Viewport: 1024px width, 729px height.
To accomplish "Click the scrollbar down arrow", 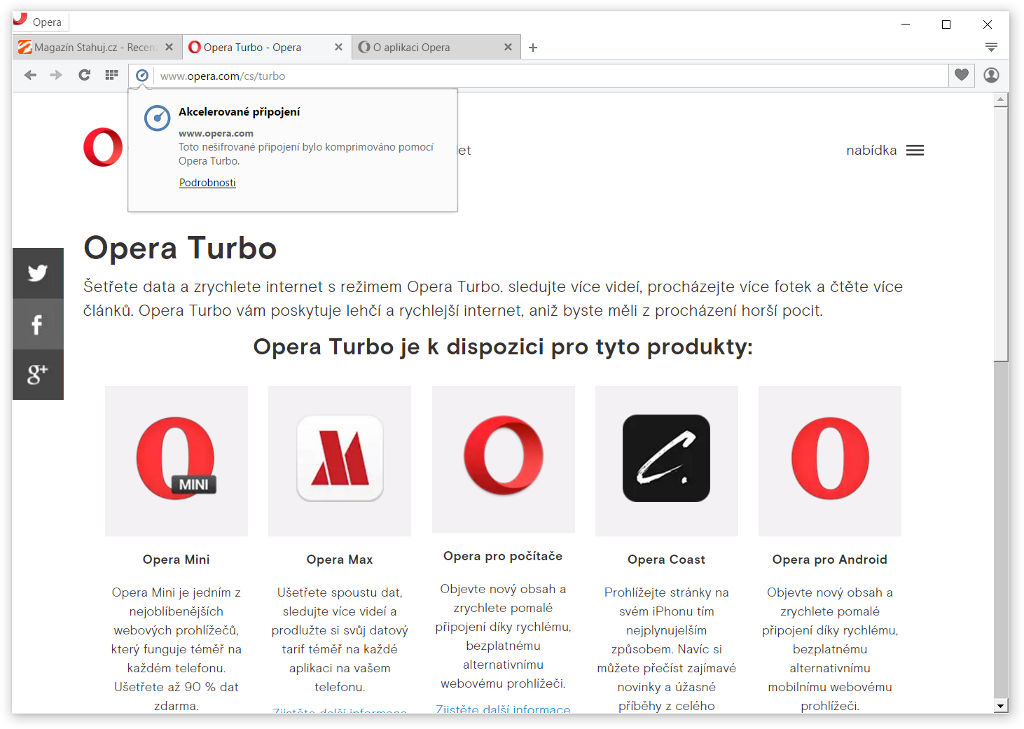I will click(1000, 706).
